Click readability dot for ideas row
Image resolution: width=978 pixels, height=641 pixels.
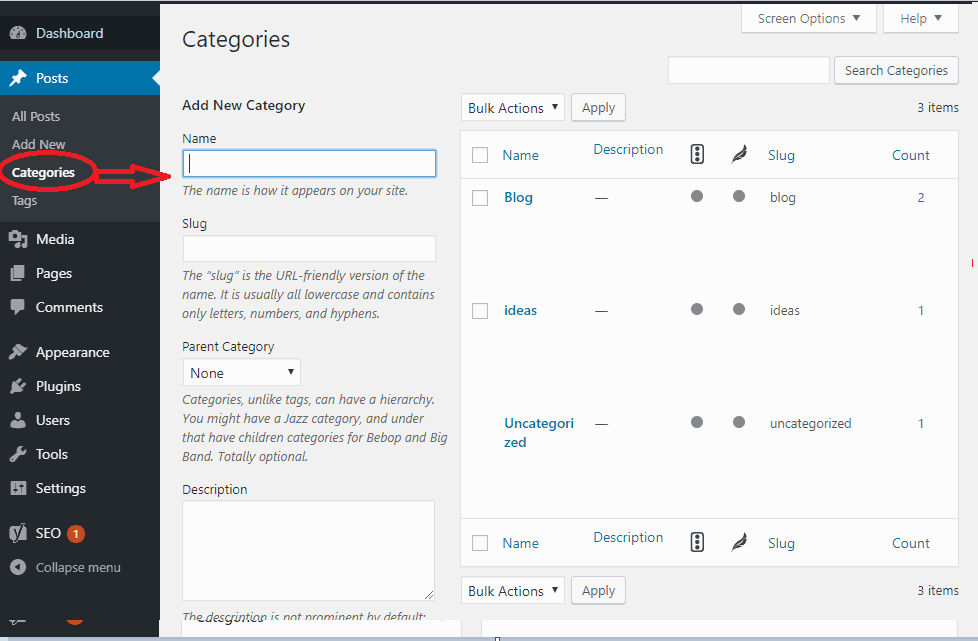point(739,309)
